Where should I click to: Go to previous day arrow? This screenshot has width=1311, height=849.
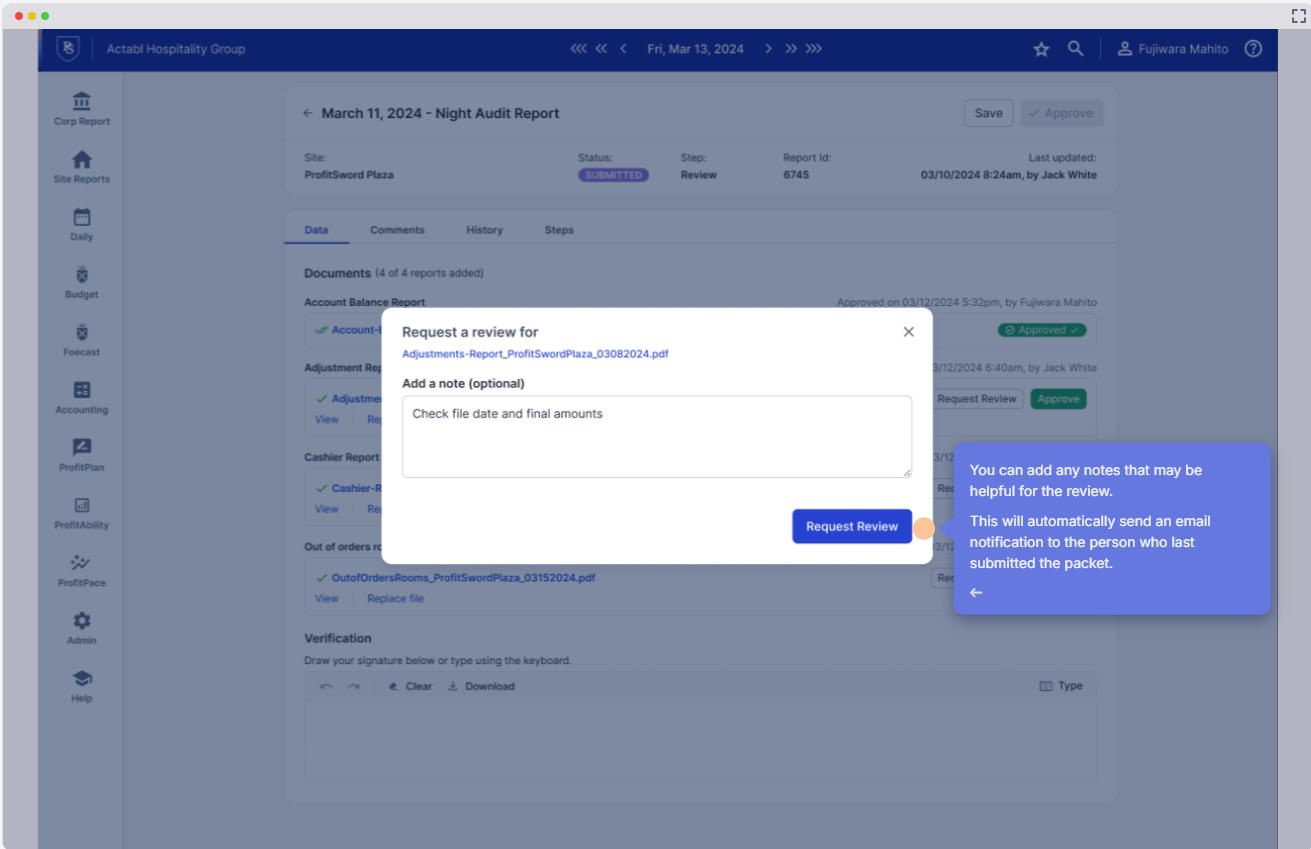tap(623, 48)
